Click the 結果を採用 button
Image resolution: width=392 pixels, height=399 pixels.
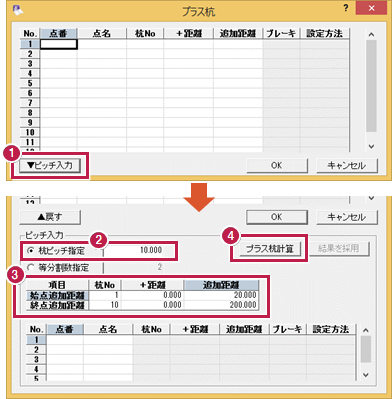(x=339, y=249)
